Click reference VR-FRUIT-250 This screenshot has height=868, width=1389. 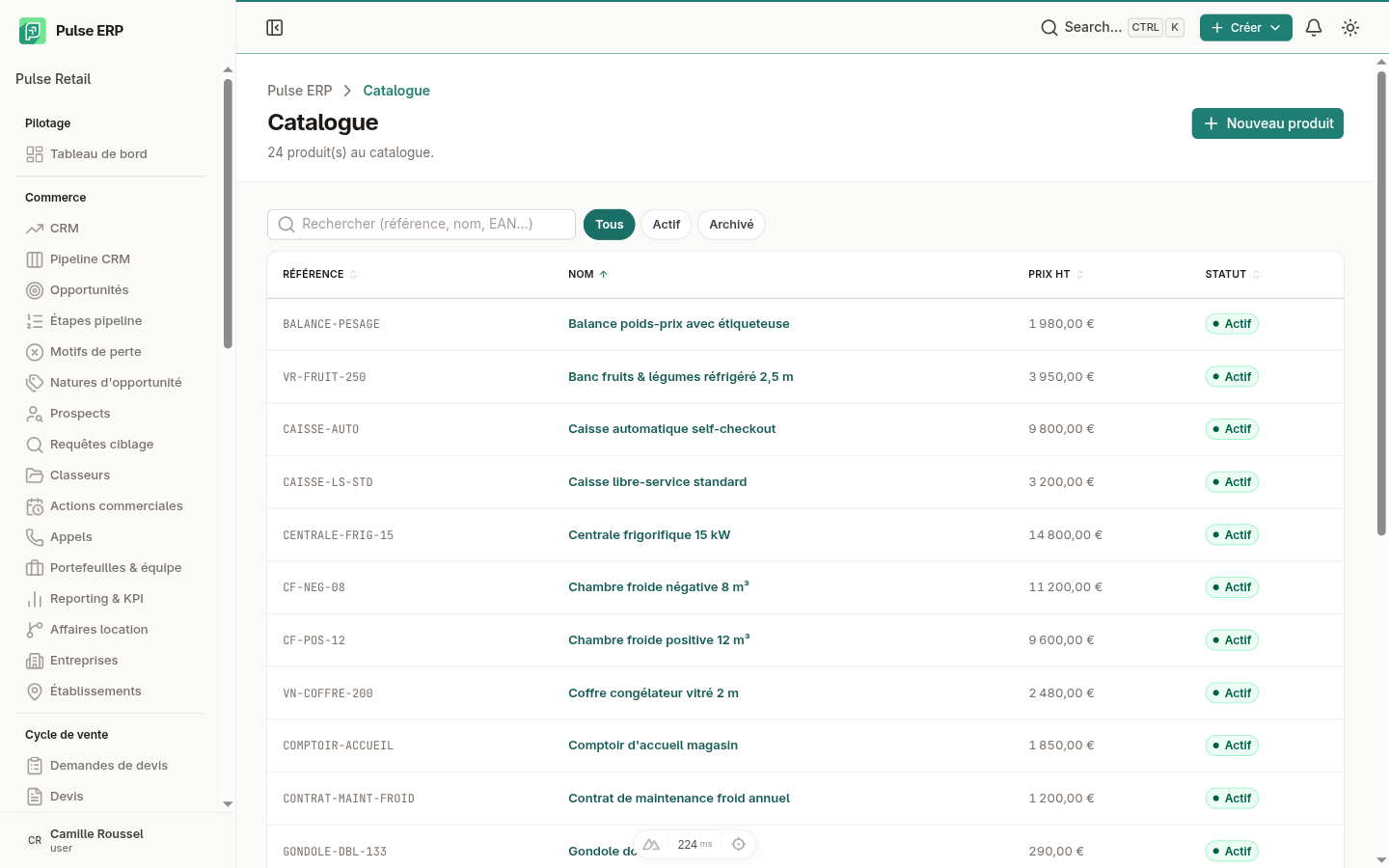coord(325,377)
